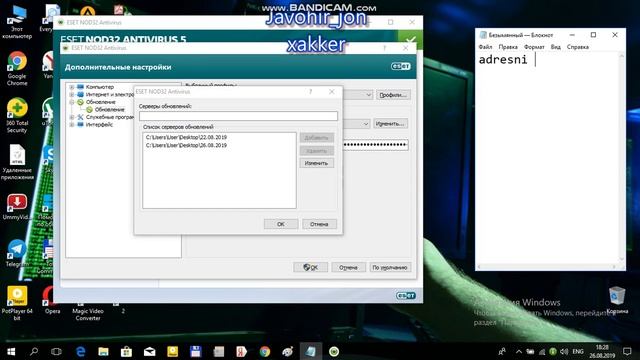The width and height of the screenshot is (640, 360).
Task: Click the Компьютер tree item
Action: (100, 87)
